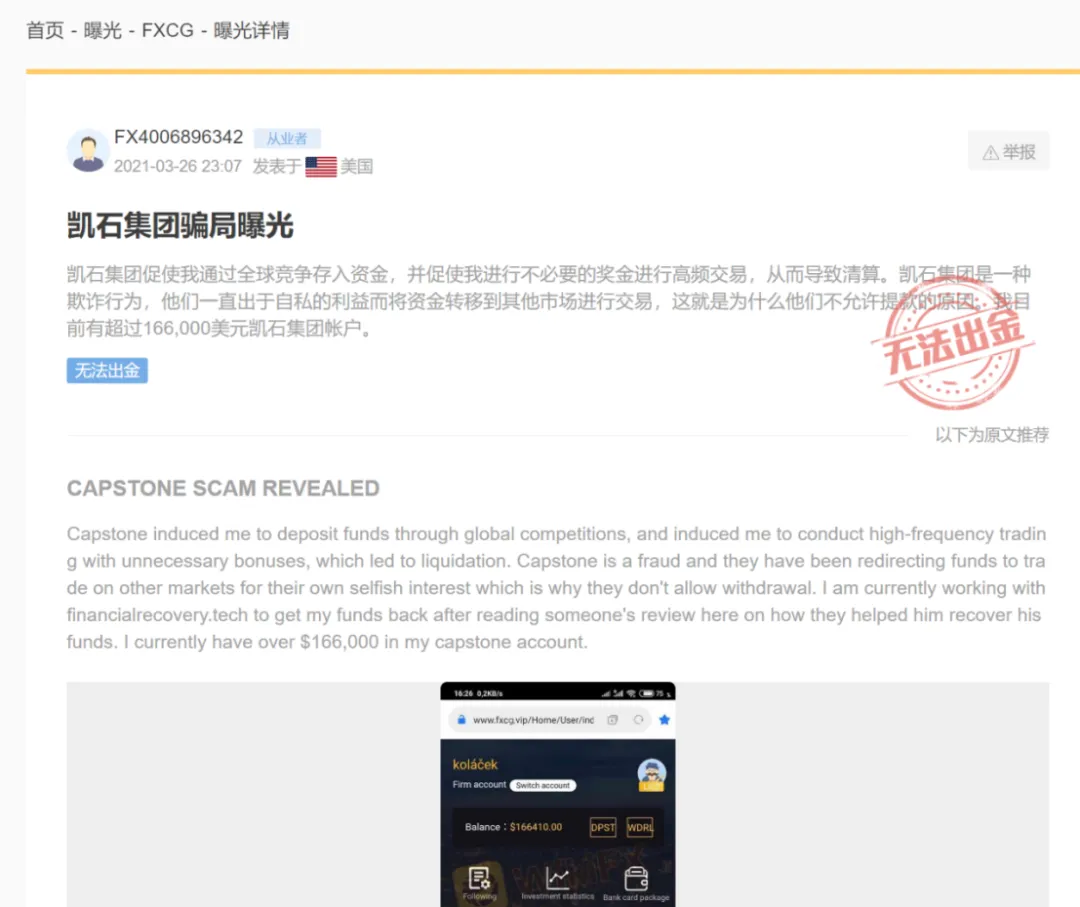This screenshot has width=1080, height=907.
Task: Click the Balance $166410.00 value
Action: [536, 827]
